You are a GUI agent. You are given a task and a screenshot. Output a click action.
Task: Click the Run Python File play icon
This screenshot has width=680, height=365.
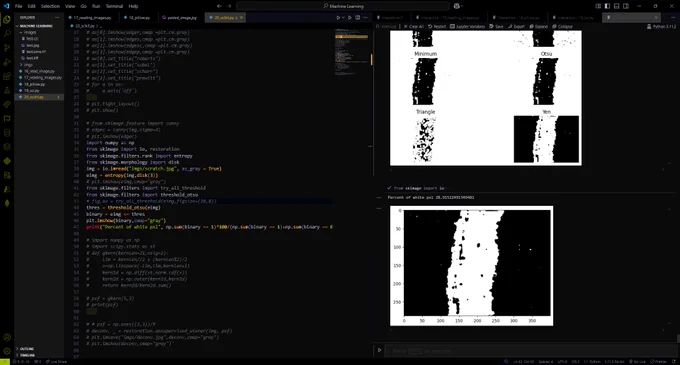coord(338,18)
